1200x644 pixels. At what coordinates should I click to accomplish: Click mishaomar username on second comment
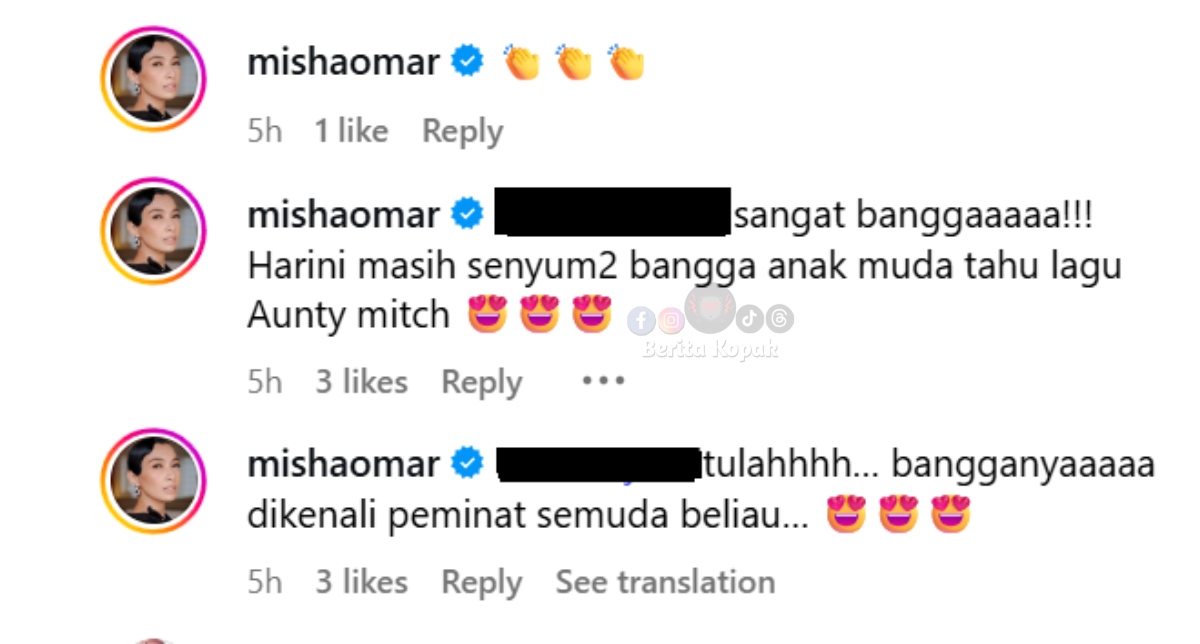coord(343,214)
